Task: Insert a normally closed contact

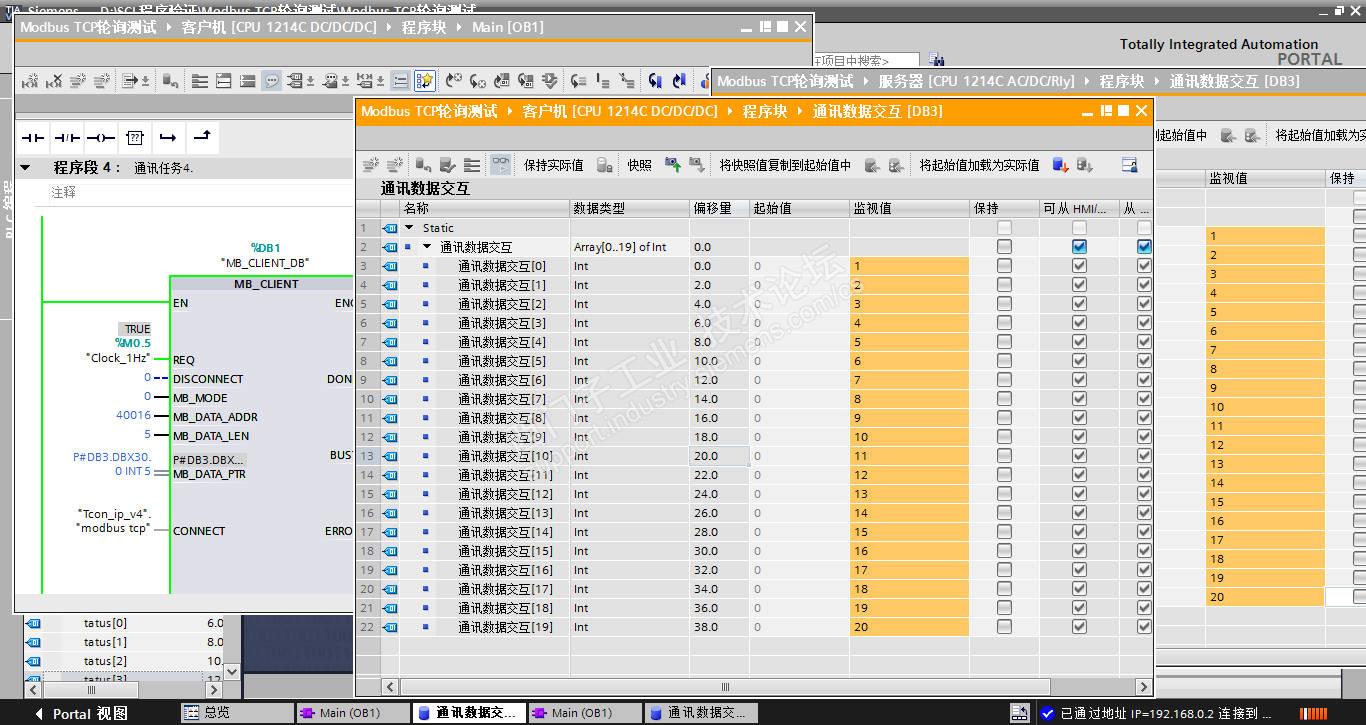Action: (x=67, y=137)
